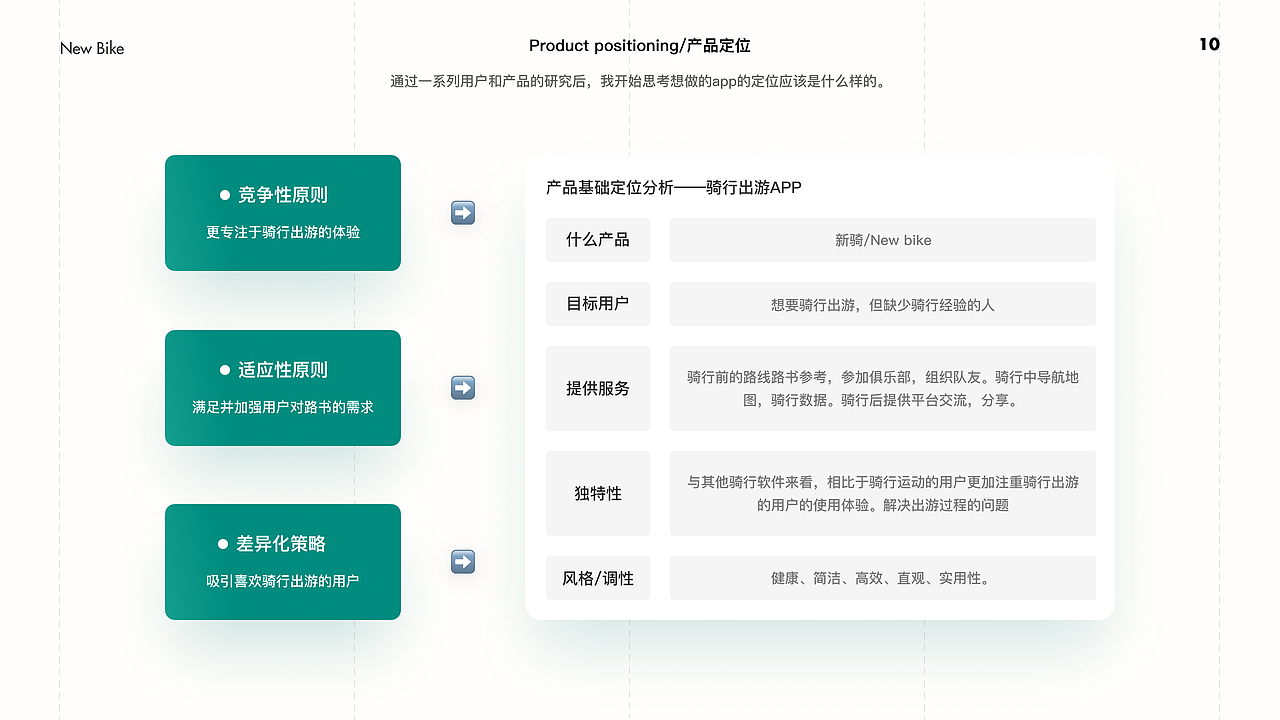Click the page number 10

coord(1209,44)
